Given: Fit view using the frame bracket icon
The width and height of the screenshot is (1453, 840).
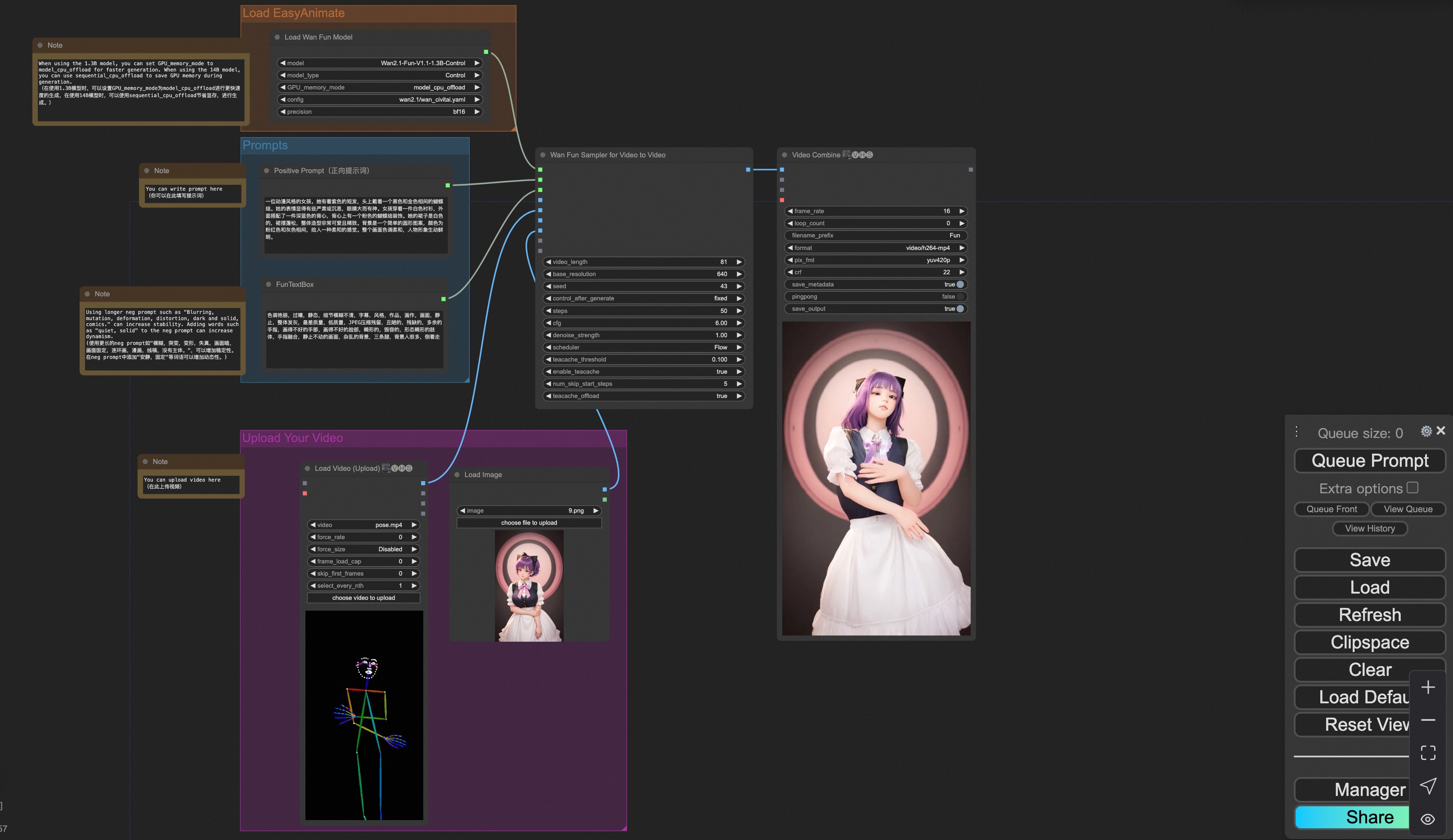Looking at the screenshot, I should [x=1428, y=752].
